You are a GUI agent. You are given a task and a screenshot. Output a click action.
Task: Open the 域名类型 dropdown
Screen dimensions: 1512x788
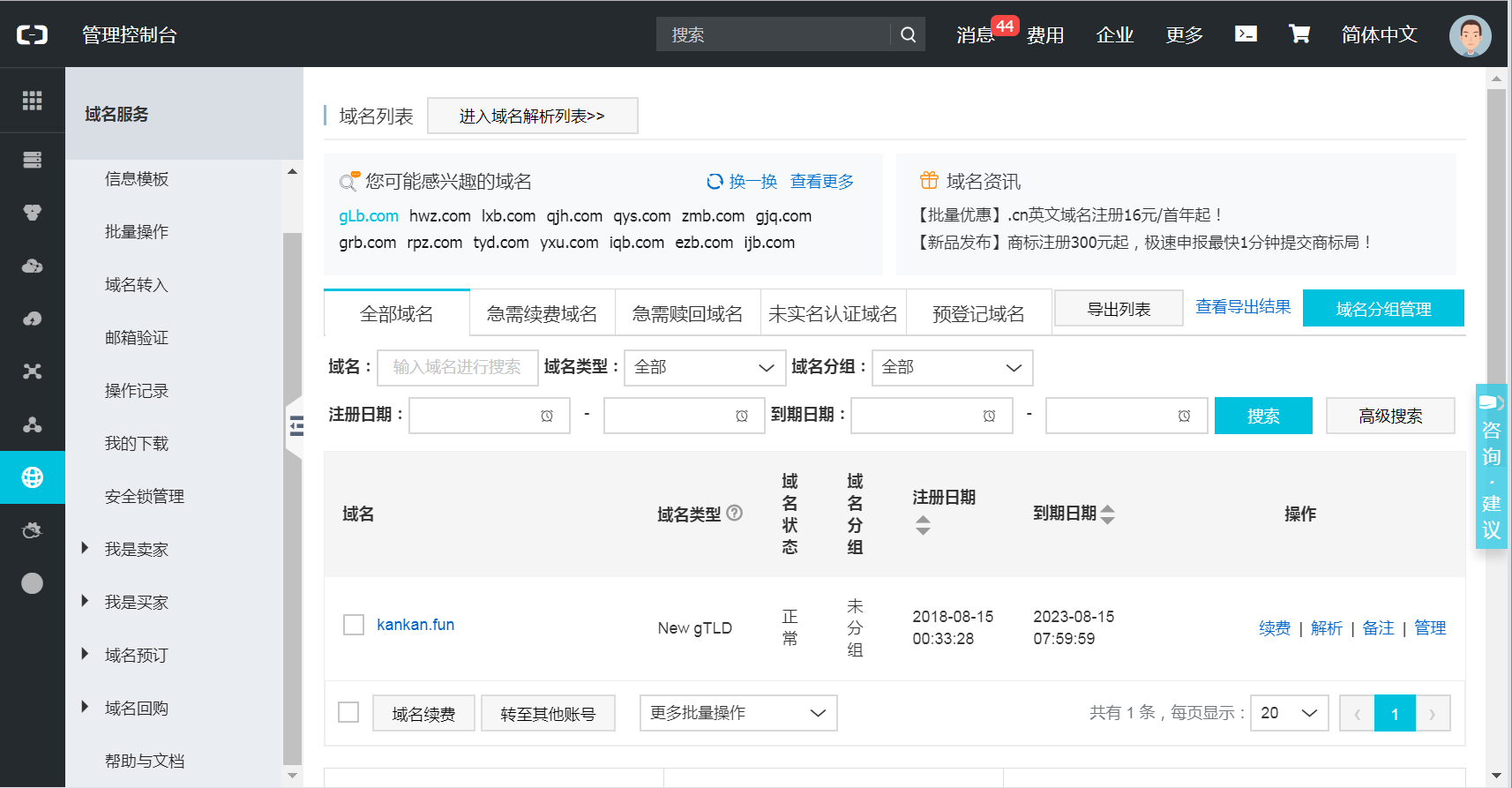pos(705,368)
